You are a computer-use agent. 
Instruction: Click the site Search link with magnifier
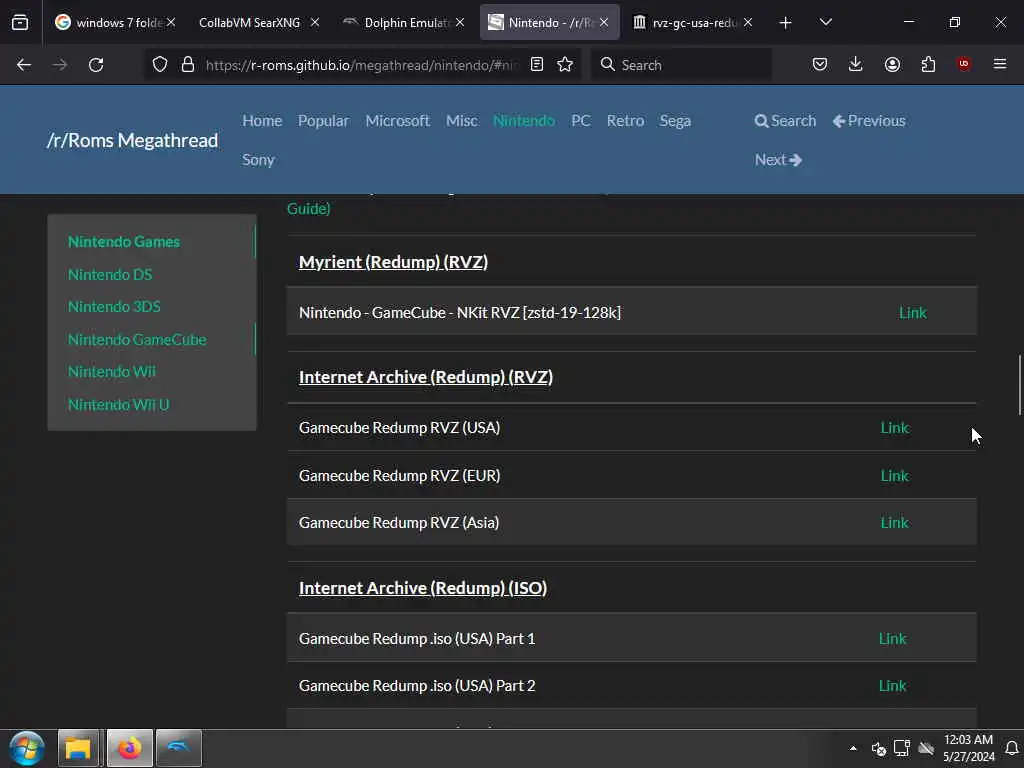pyautogui.click(x=785, y=121)
